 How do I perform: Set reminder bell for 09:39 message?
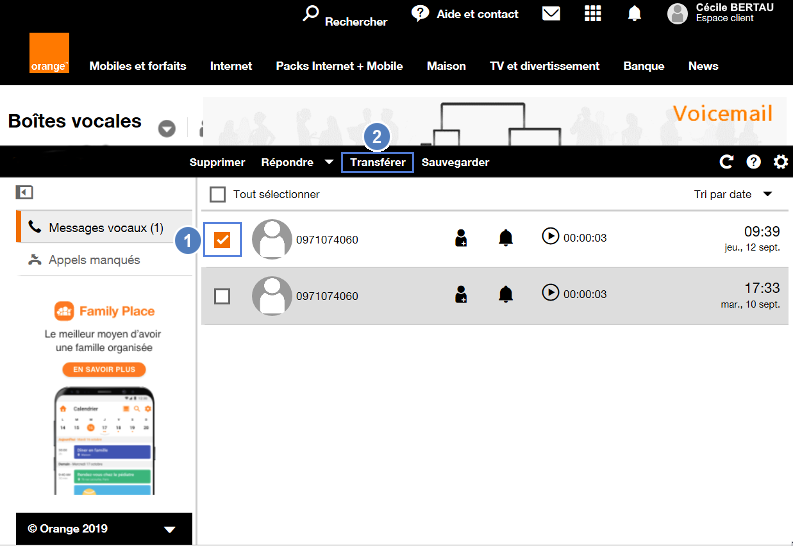click(506, 238)
